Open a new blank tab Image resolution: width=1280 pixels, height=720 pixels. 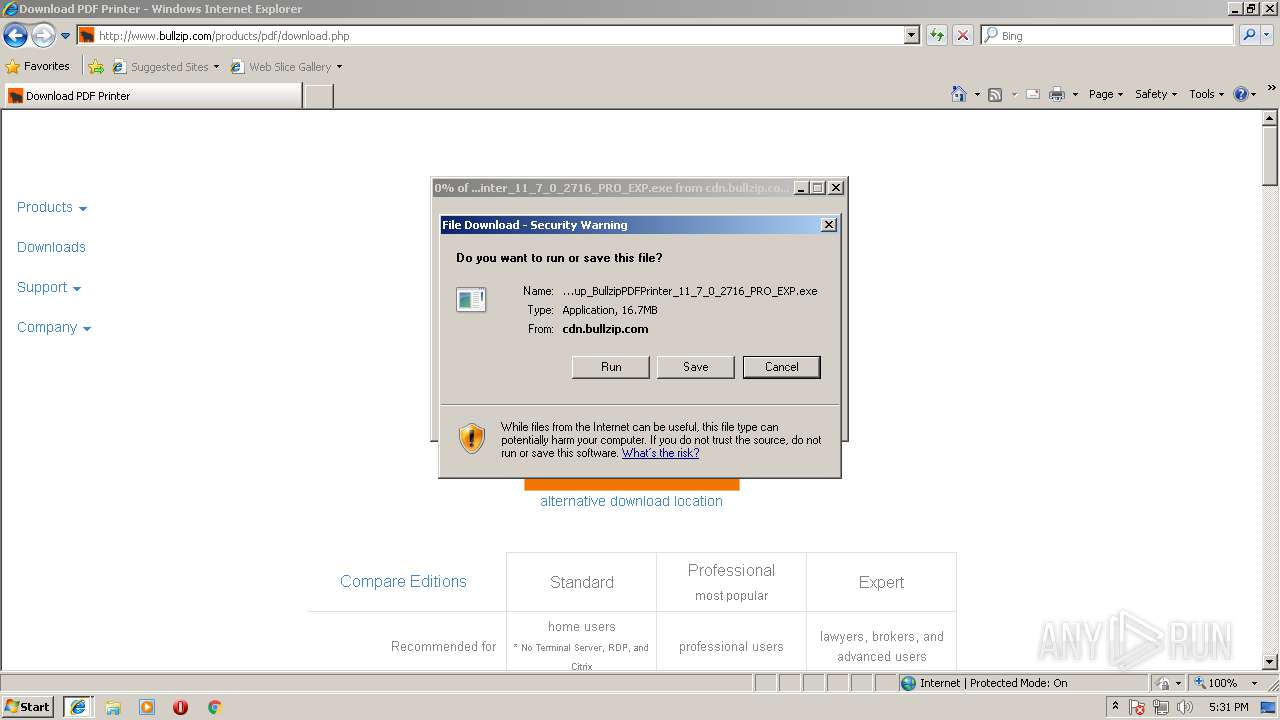click(318, 96)
